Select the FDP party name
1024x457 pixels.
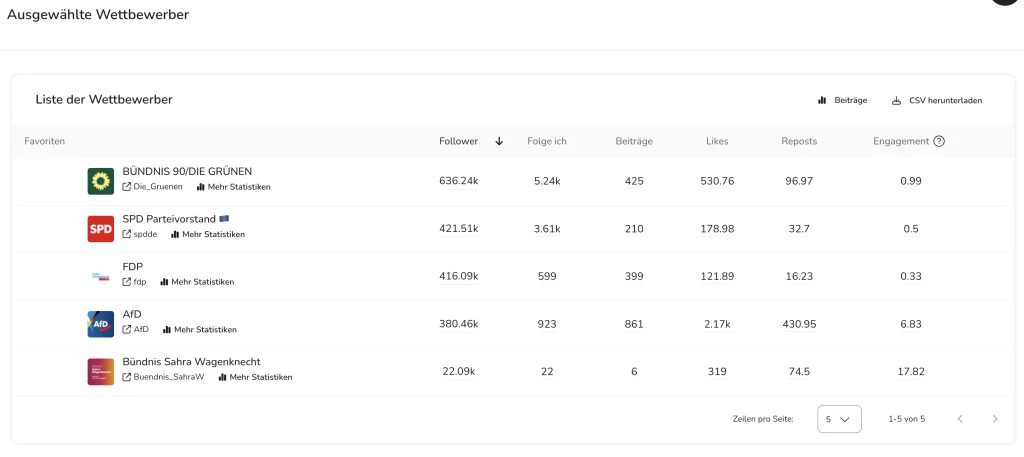(x=133, y=267)
